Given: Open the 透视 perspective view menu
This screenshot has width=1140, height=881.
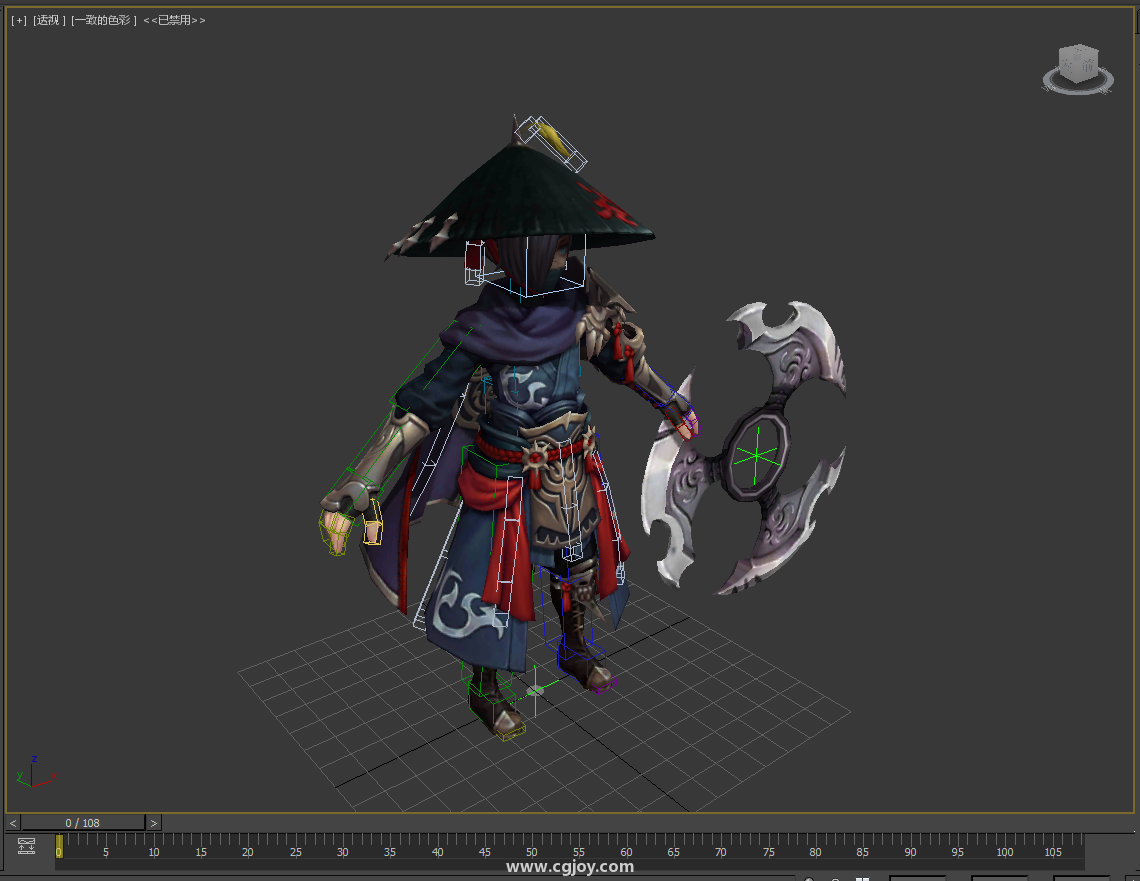Looking at the screenshot, I should [x=49, y=20].
